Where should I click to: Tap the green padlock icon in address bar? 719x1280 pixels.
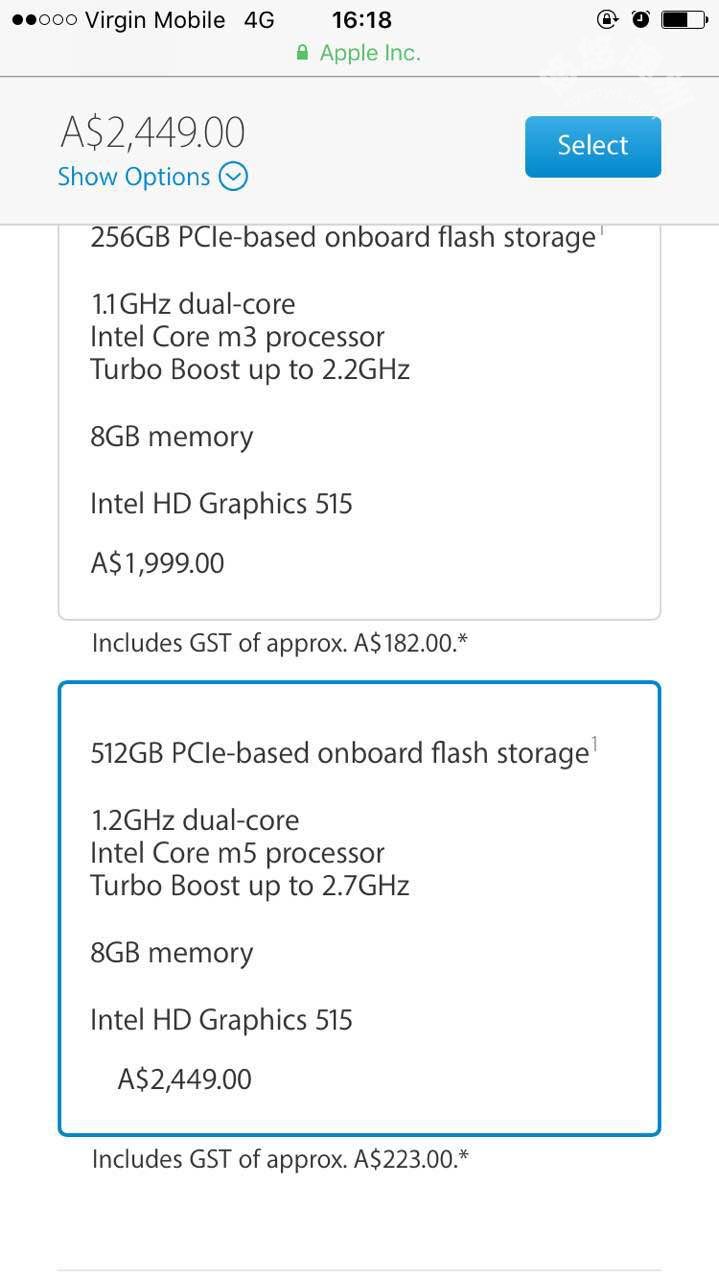click(x=302, y=53)
